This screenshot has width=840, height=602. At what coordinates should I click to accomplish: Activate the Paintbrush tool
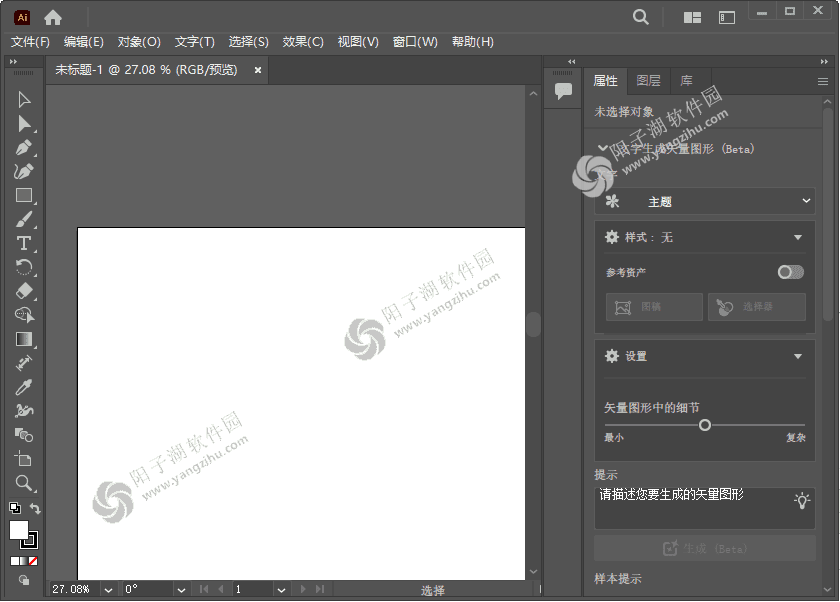pos(24,219)
